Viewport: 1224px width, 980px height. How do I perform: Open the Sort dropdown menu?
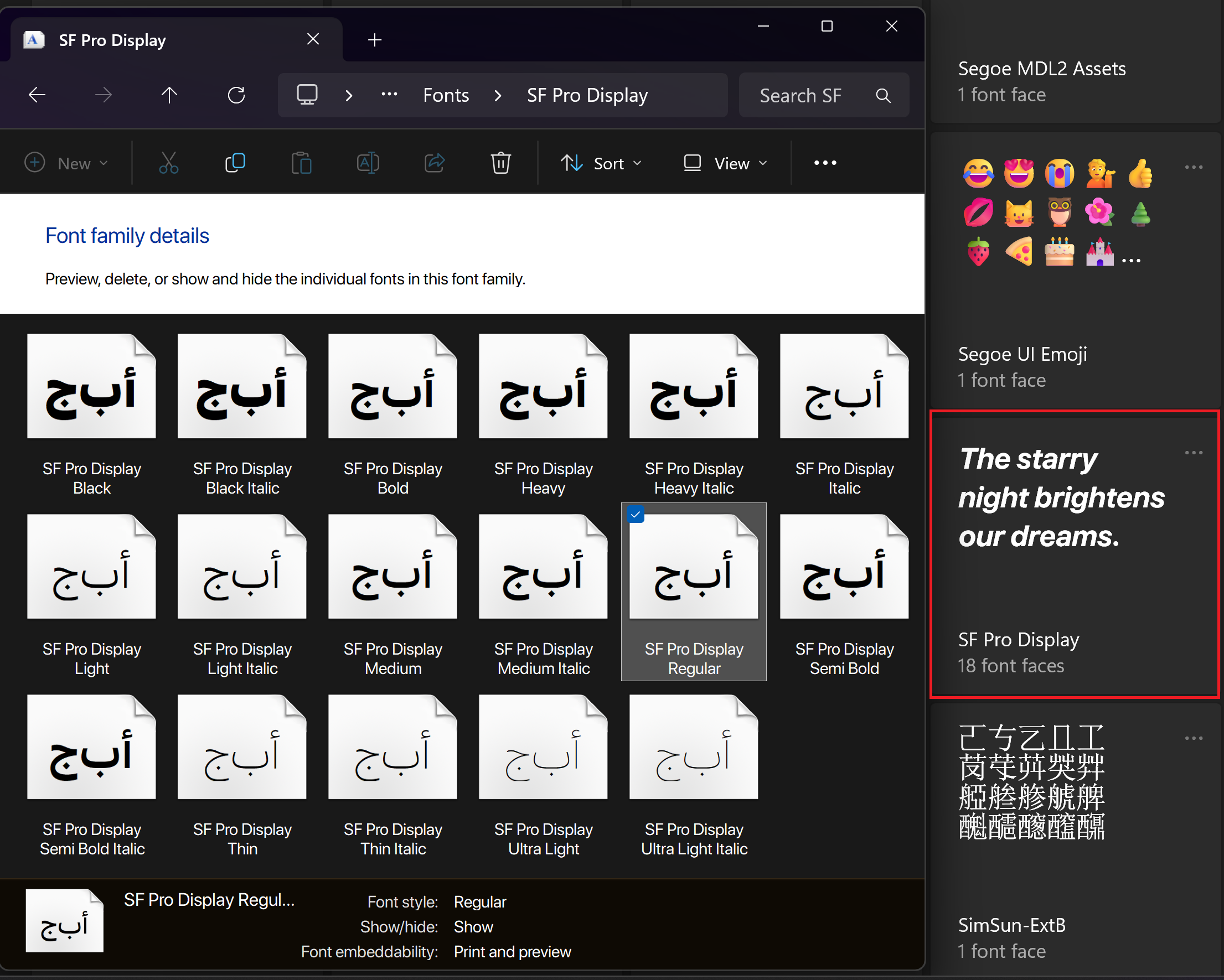click(x=601, y=163)
